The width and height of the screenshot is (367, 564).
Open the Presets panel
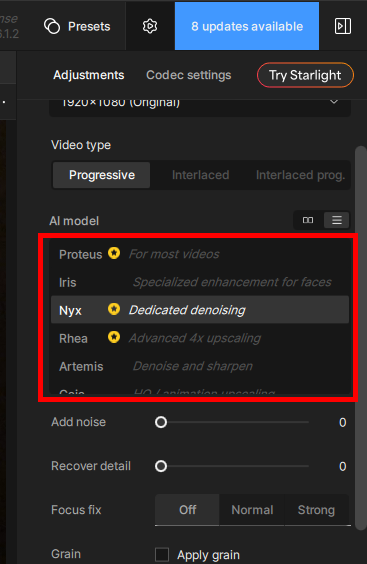tap(77, 26)
